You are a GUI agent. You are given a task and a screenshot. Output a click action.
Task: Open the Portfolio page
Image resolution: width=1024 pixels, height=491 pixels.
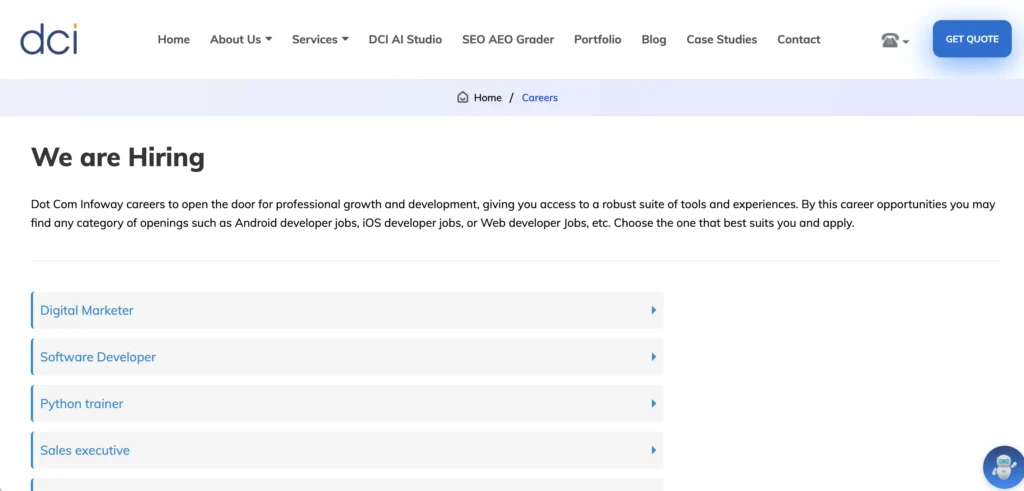pyautogui.click(x=598, y=39)
